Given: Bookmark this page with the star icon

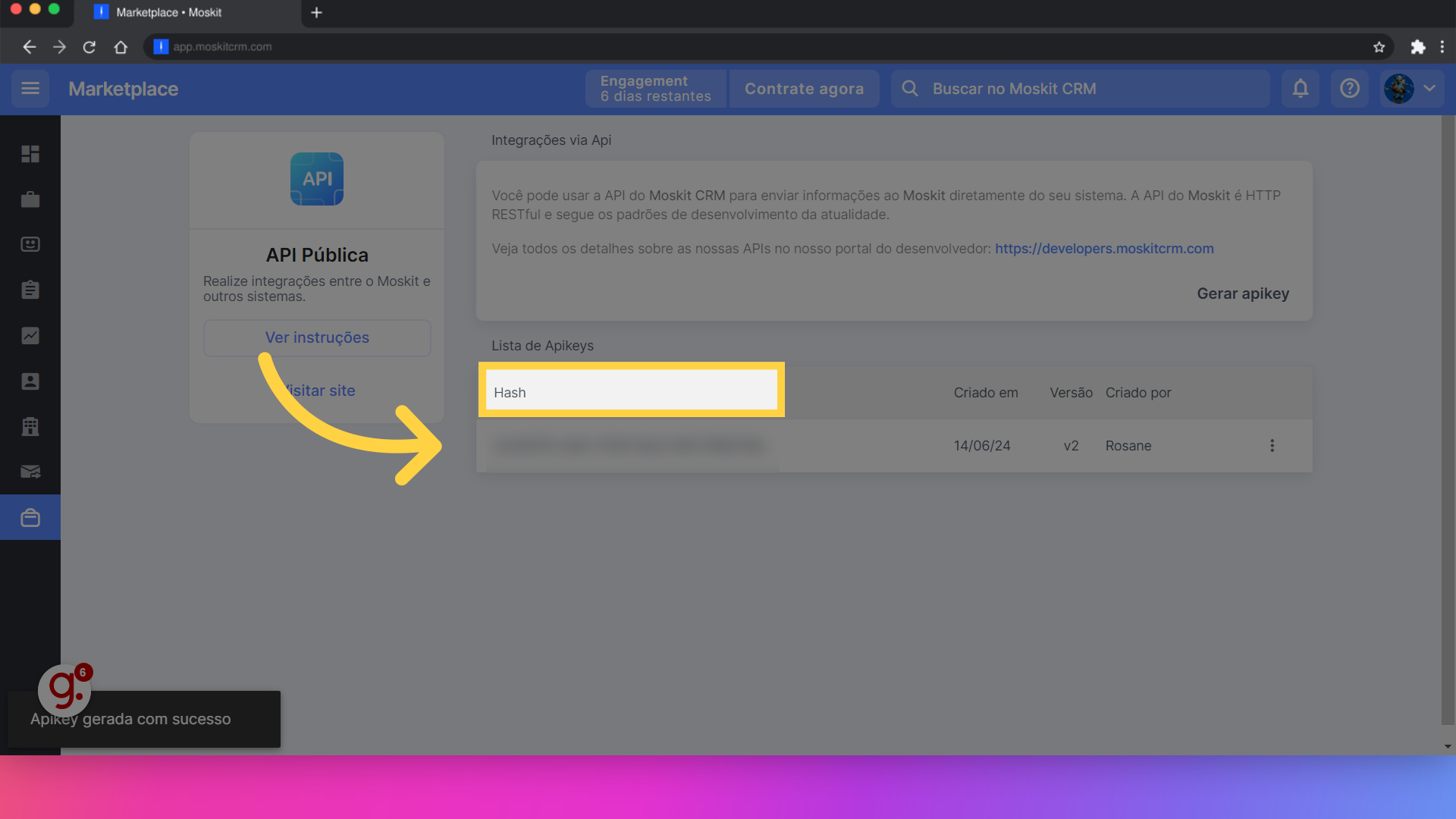Looking at the screenshot, I should click(x=1379, y=47).
